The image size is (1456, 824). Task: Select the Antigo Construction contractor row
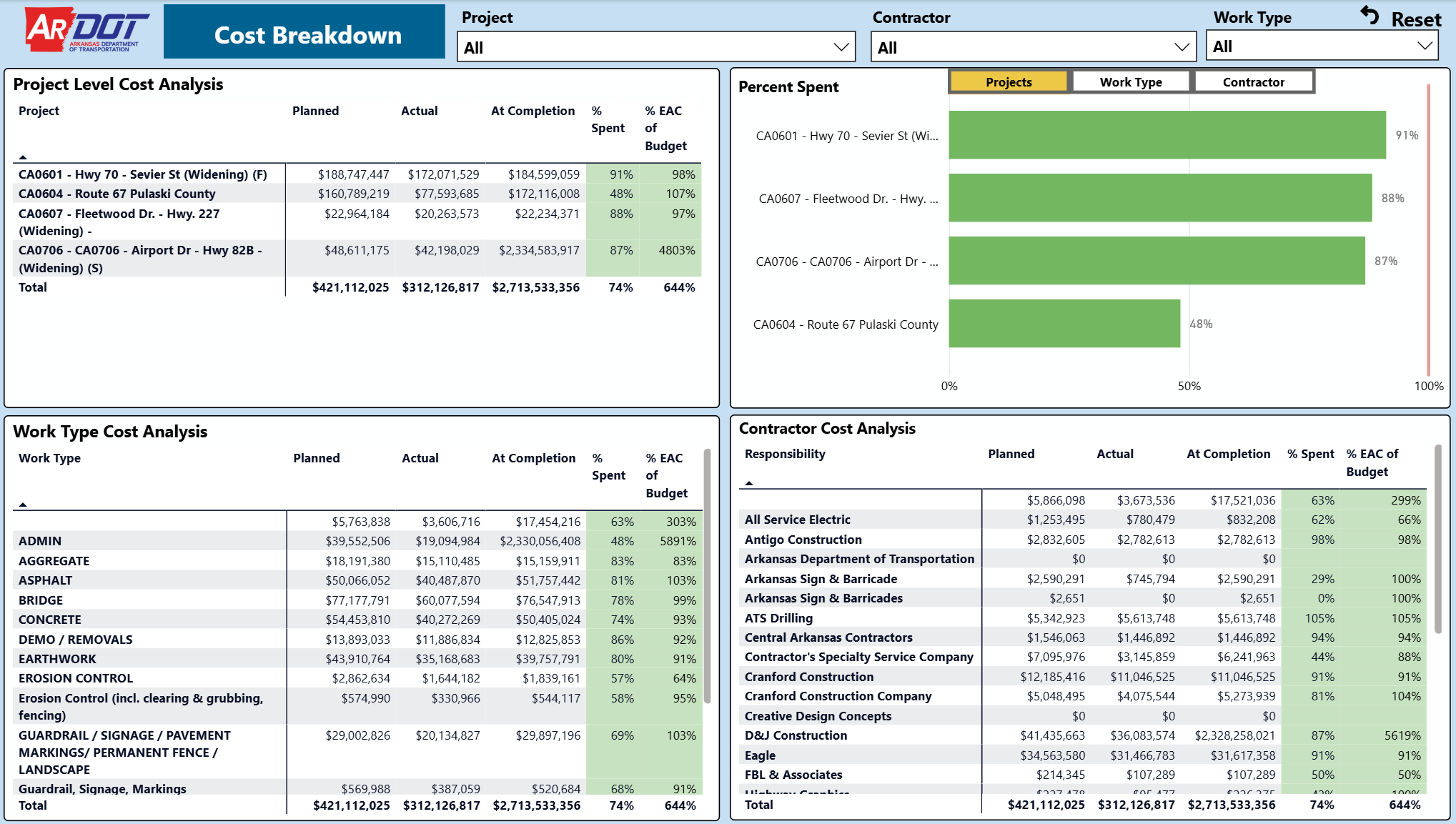pos(1082,540)
